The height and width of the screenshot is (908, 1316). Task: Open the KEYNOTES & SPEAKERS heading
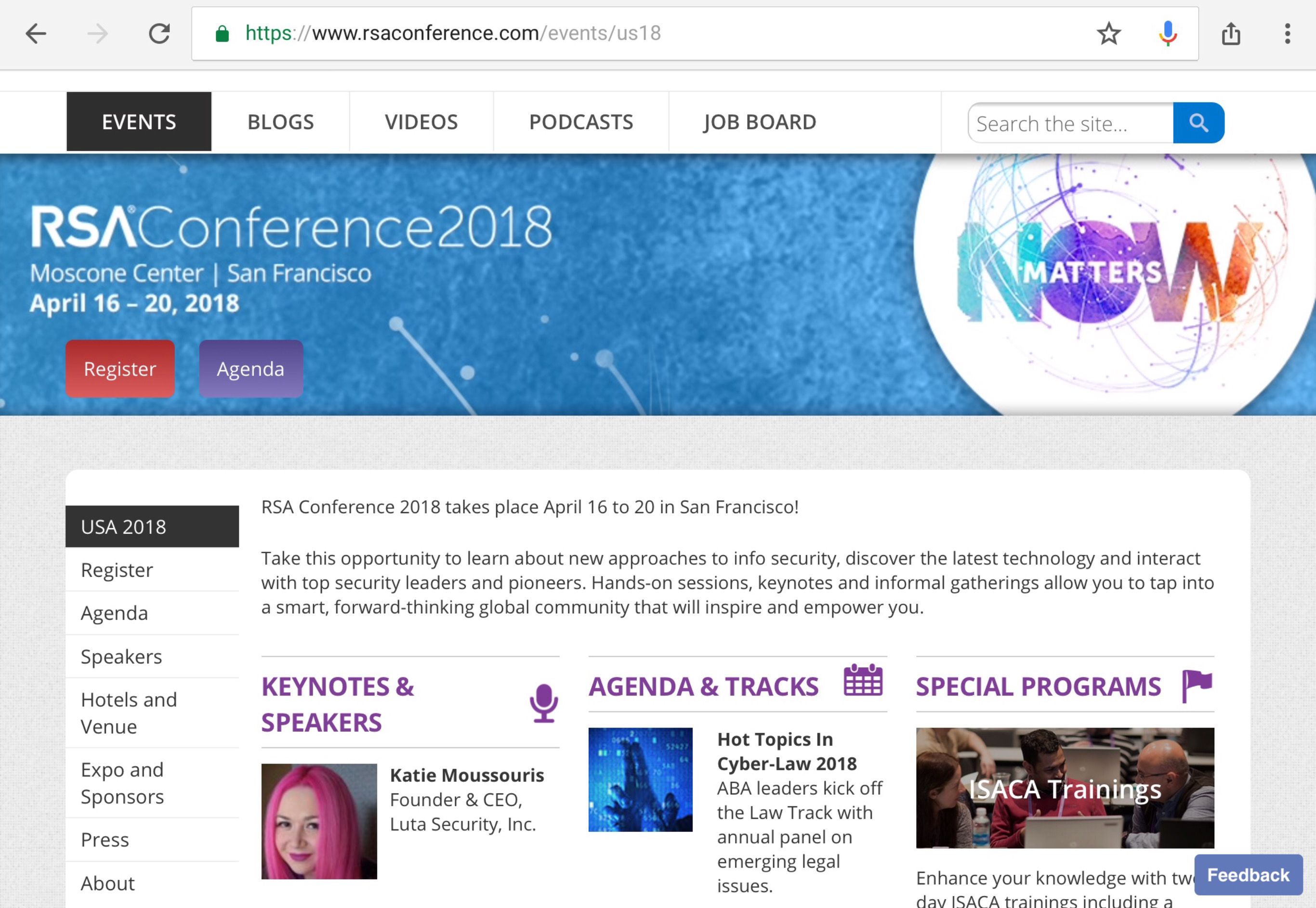tap(338, 704)
